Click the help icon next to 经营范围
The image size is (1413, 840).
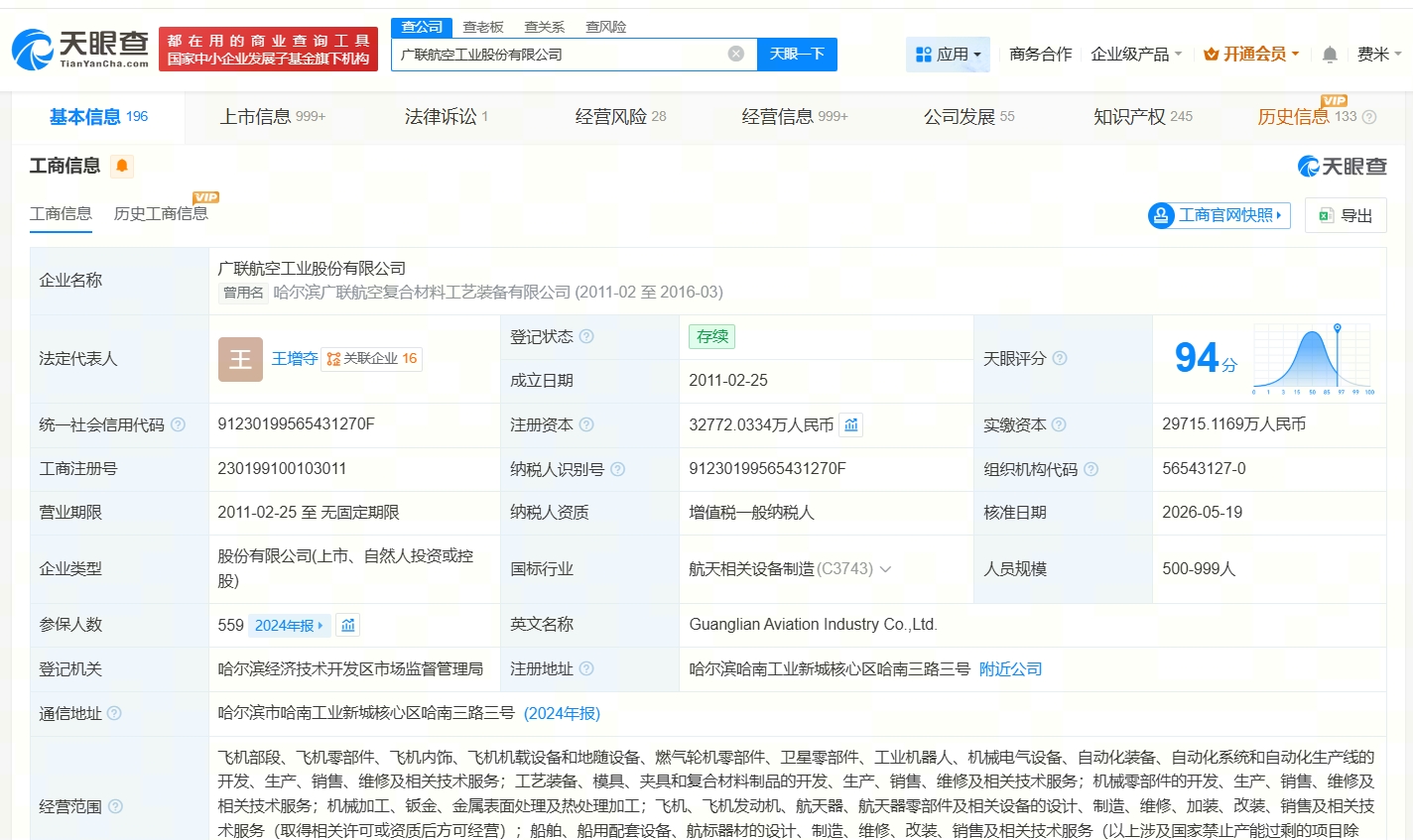(115, 806)
